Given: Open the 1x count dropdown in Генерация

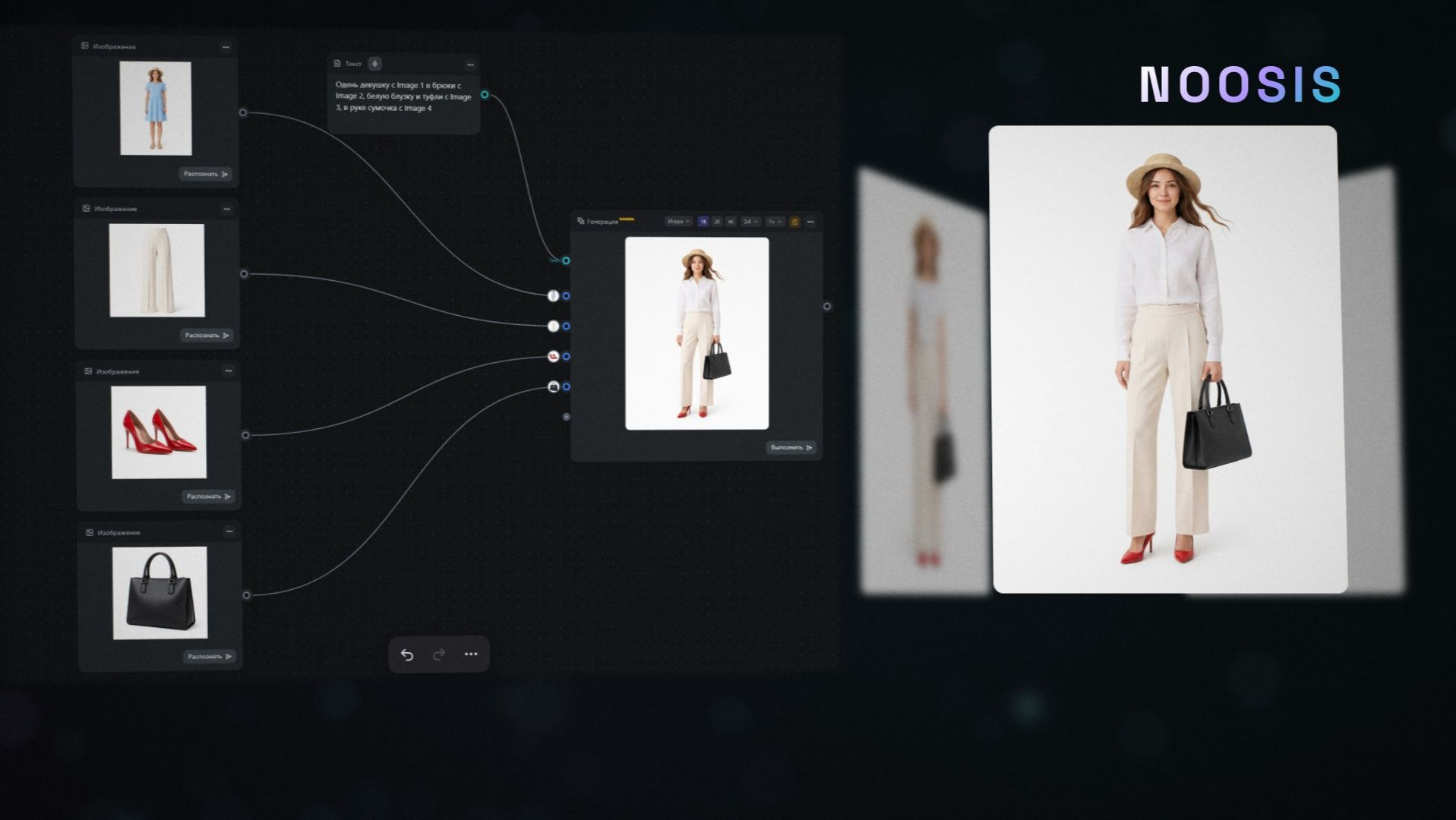Looking at the screenshot, I should tap(775, 222).
